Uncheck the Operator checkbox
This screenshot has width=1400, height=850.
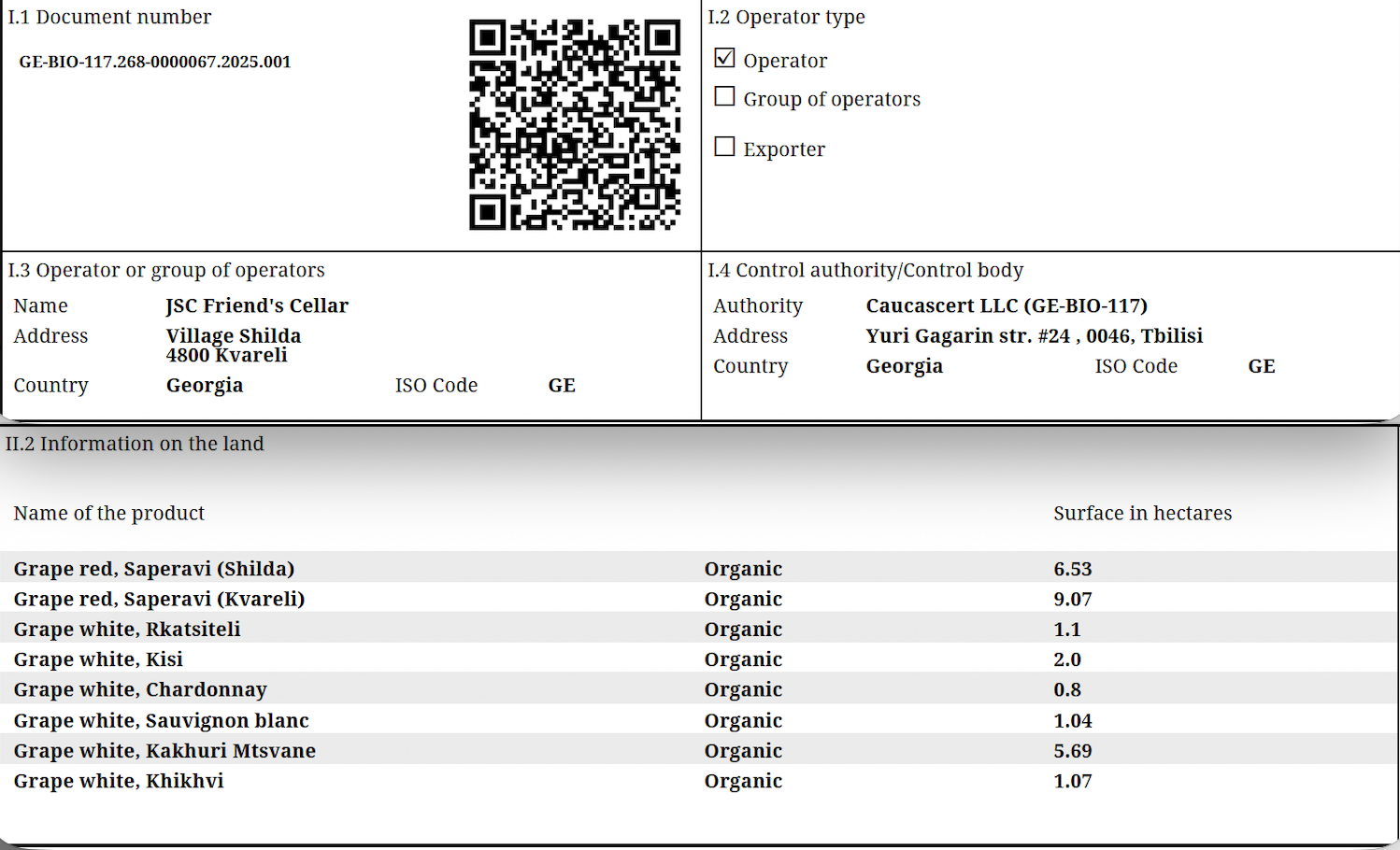724,59
